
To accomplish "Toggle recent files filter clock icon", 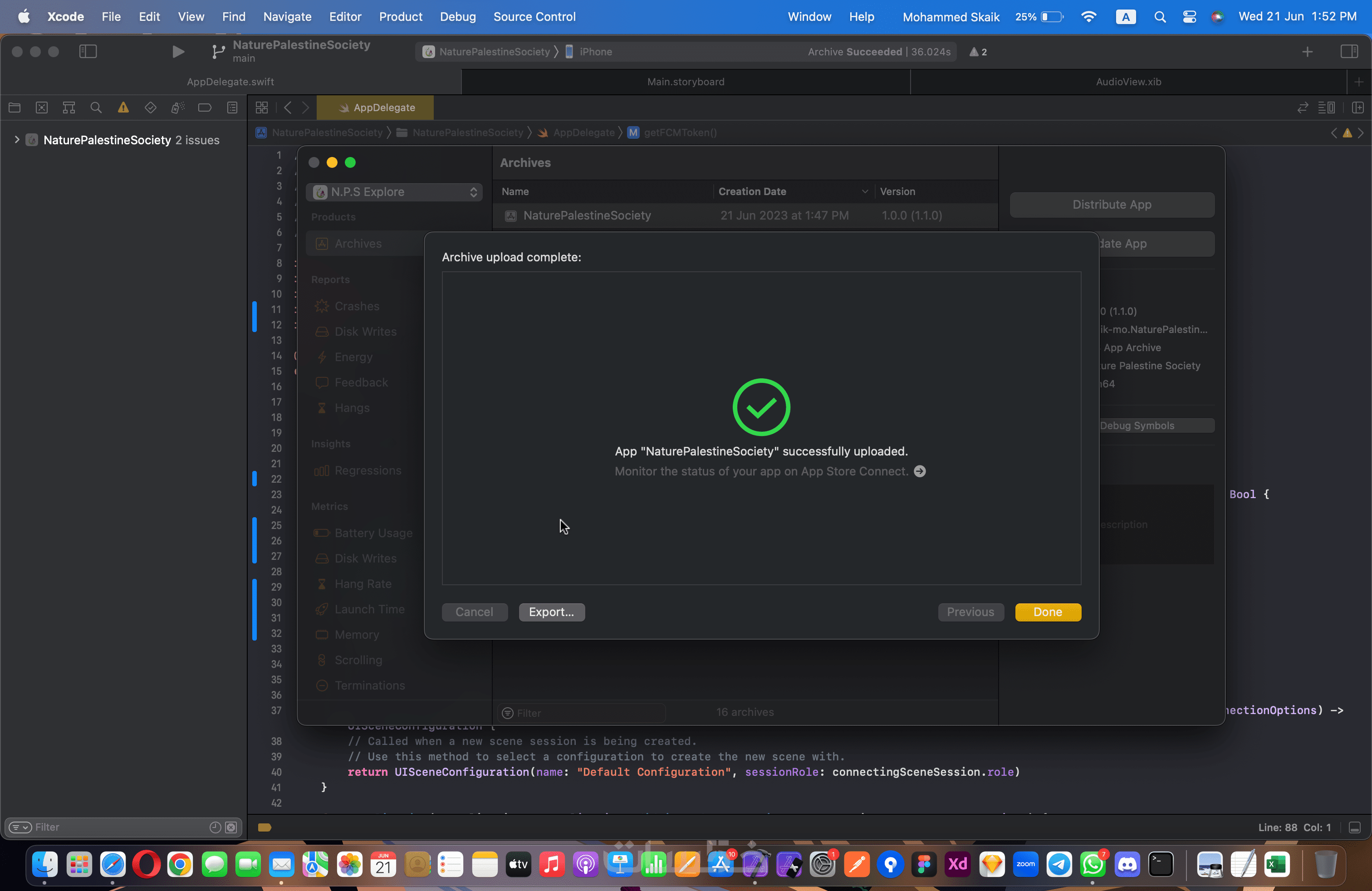I will tap(215, 827).
